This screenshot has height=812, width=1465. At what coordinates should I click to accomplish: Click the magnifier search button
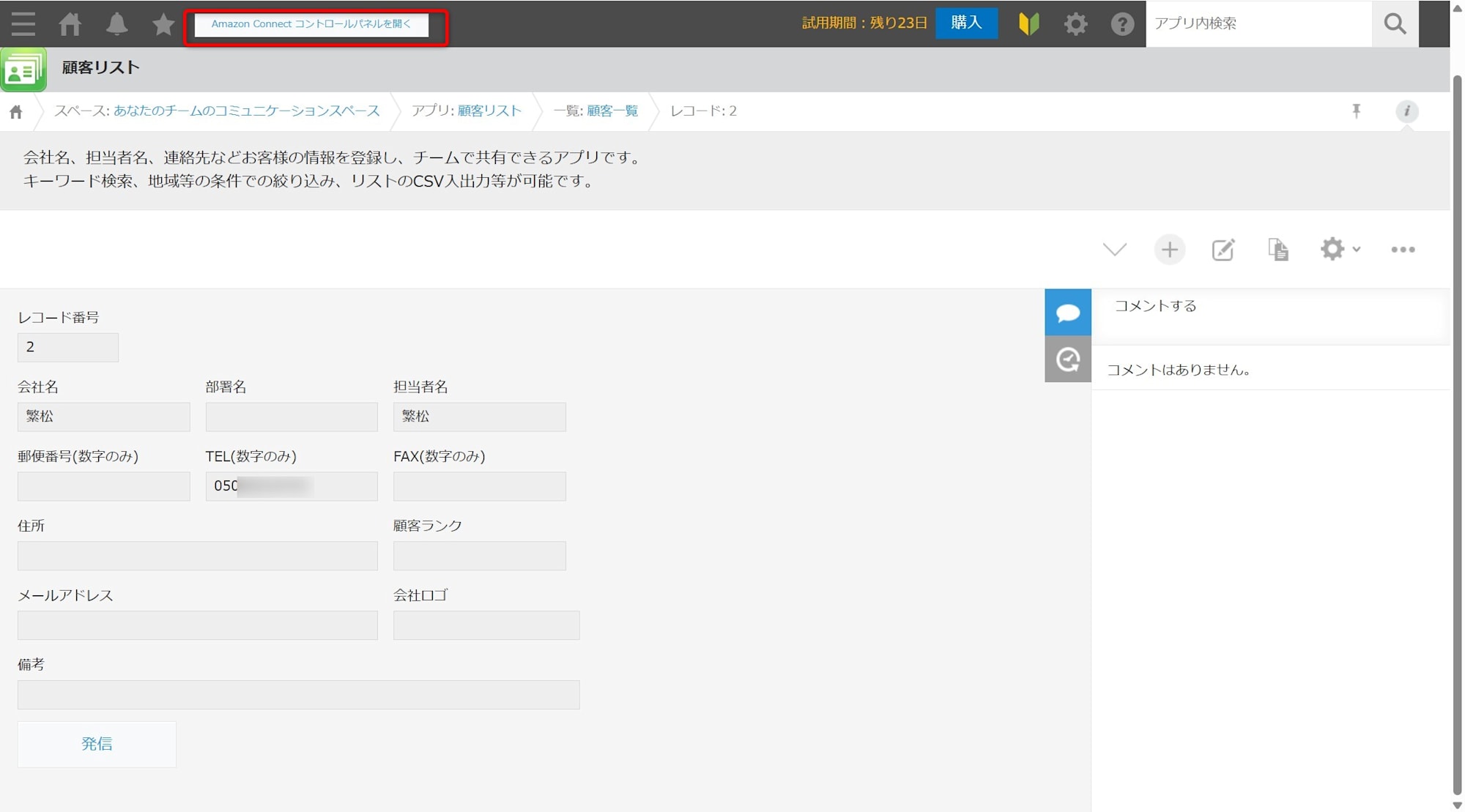click(x=1395, y=23)
